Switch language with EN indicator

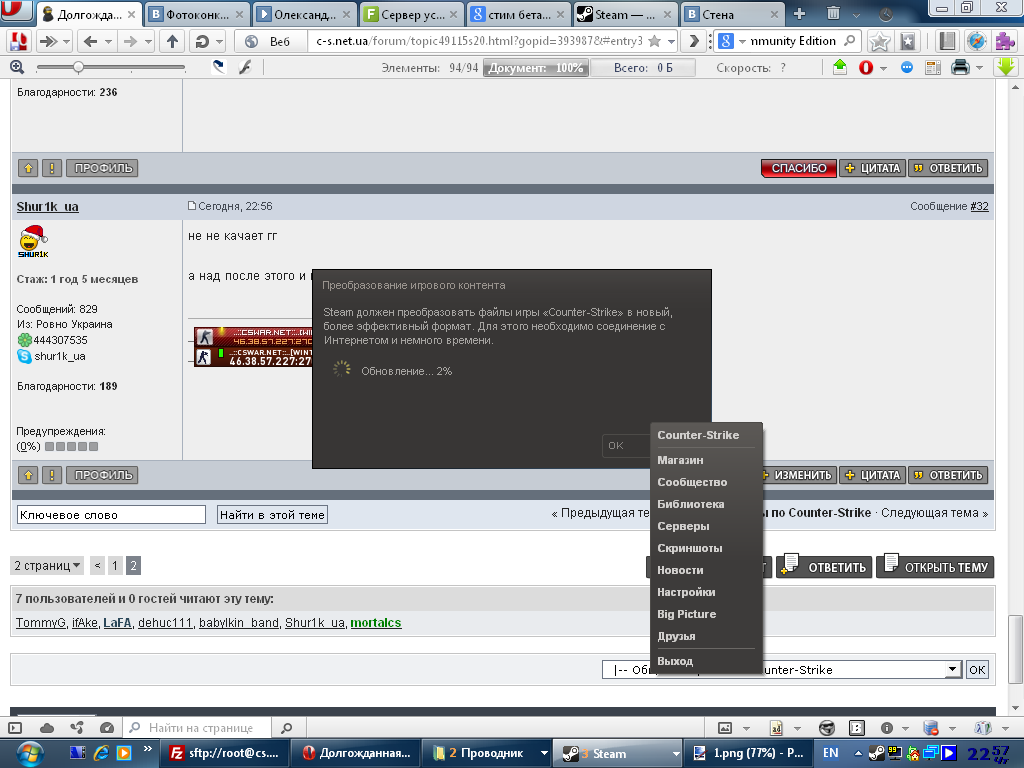tap(830, 753)
